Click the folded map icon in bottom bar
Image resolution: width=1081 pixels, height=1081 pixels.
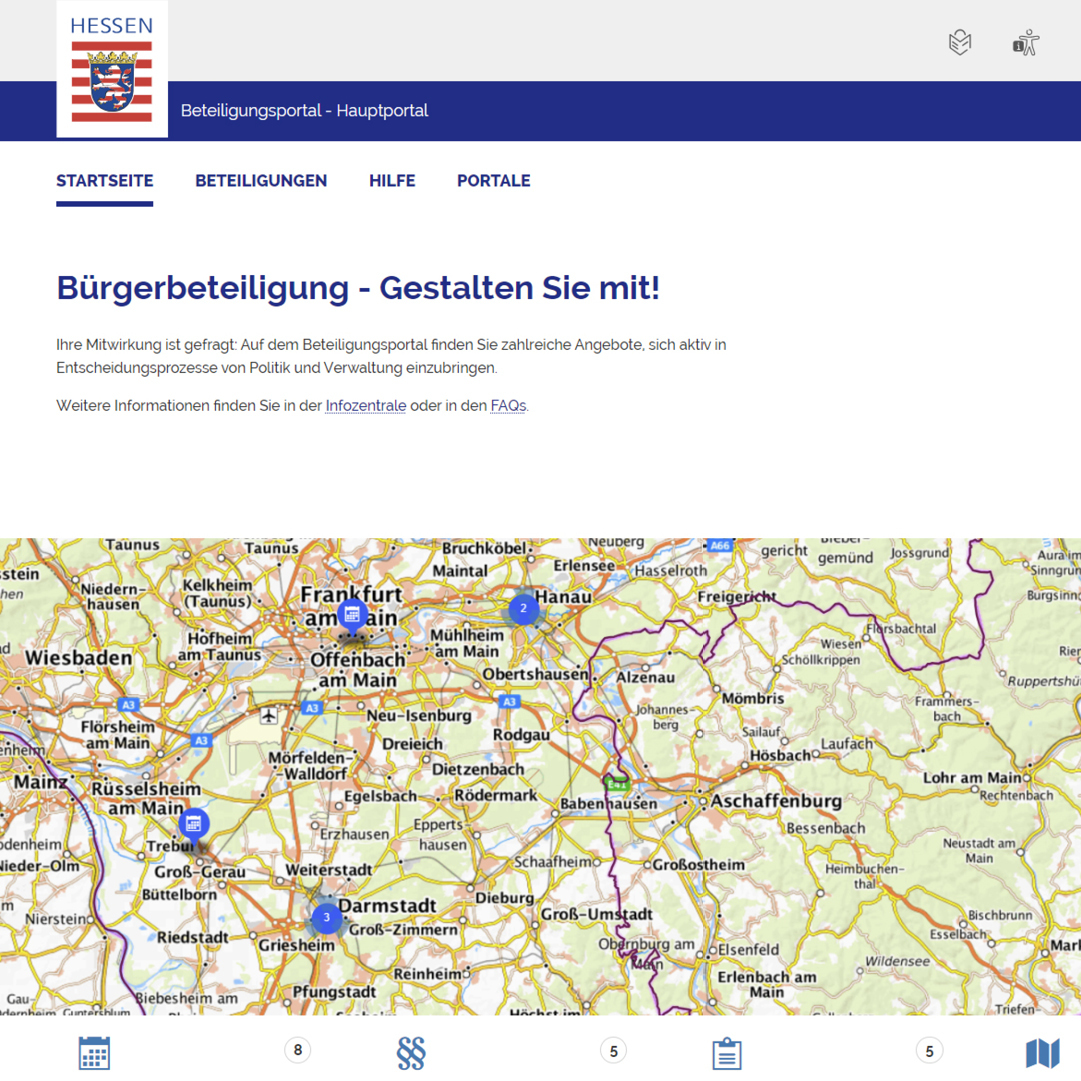click(x=1042, y=1053)
